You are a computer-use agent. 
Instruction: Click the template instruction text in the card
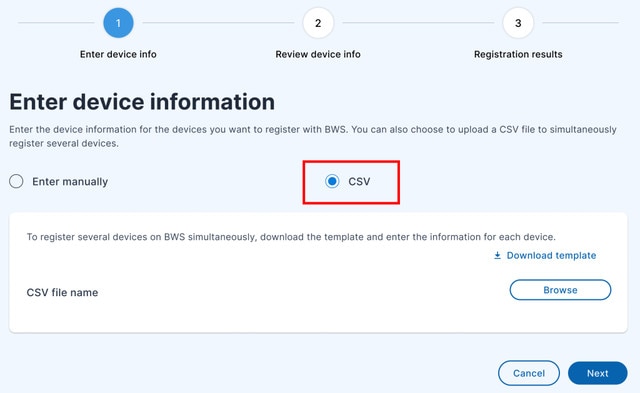point(291,237)
